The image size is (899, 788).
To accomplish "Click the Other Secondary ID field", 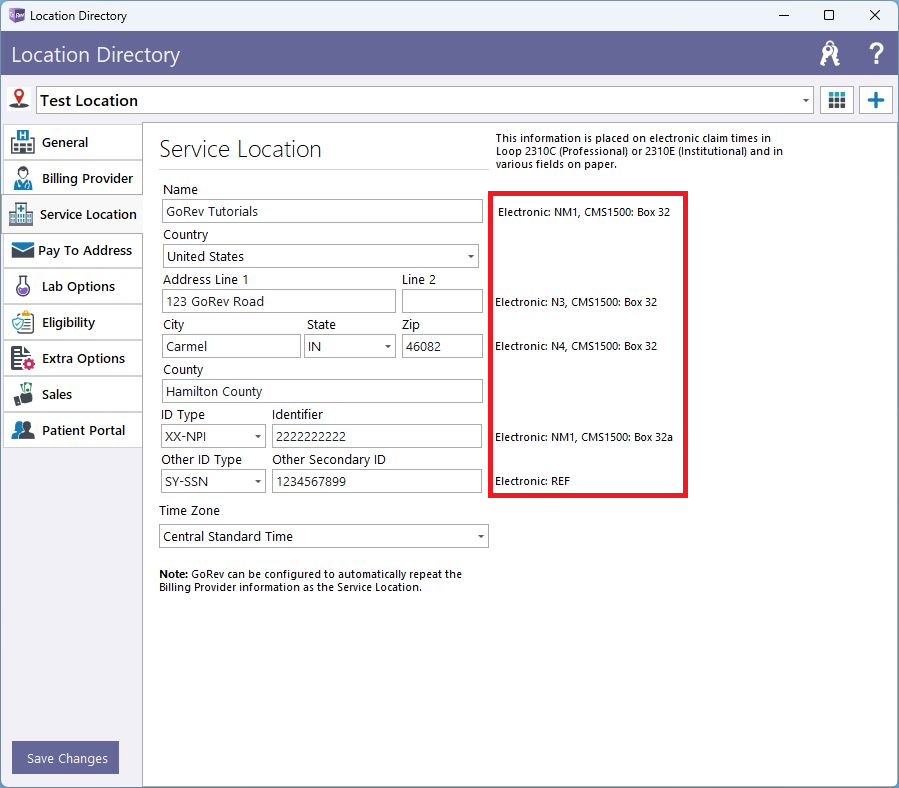I will pos(377,482).
